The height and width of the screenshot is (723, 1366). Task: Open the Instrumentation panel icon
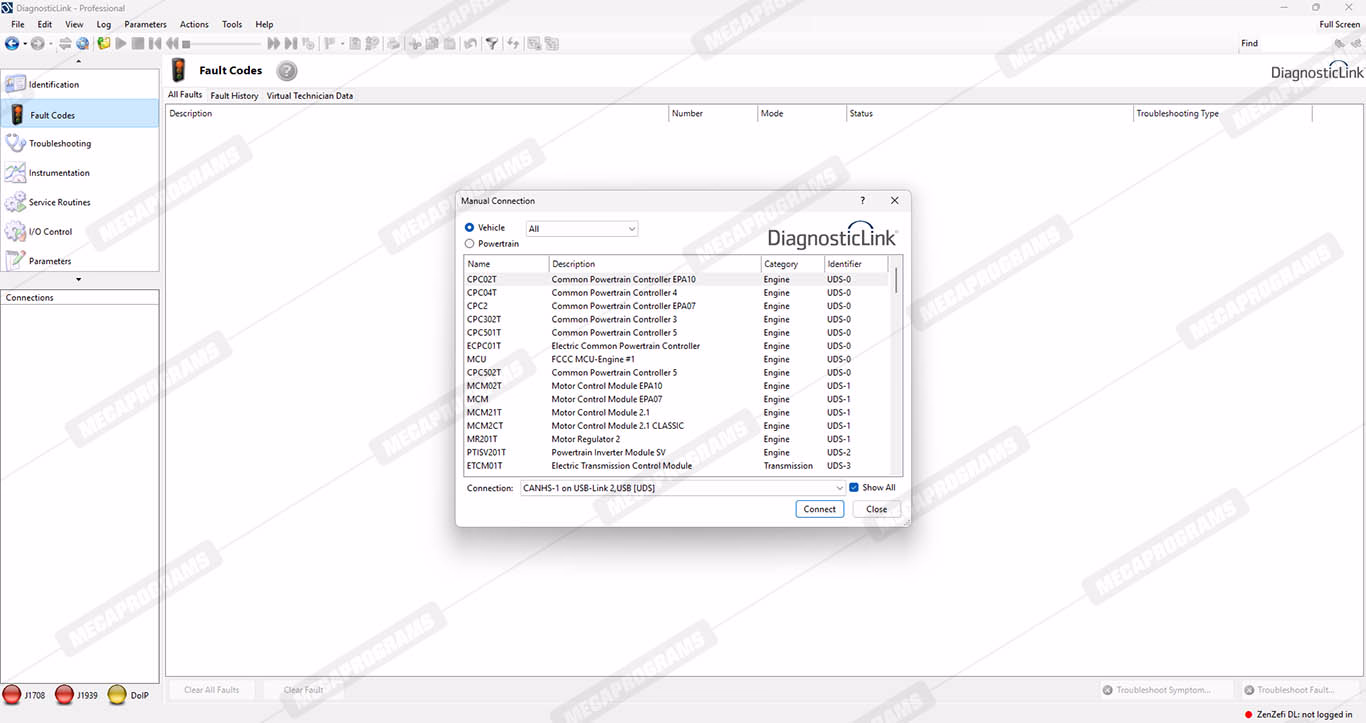[15, 173]
